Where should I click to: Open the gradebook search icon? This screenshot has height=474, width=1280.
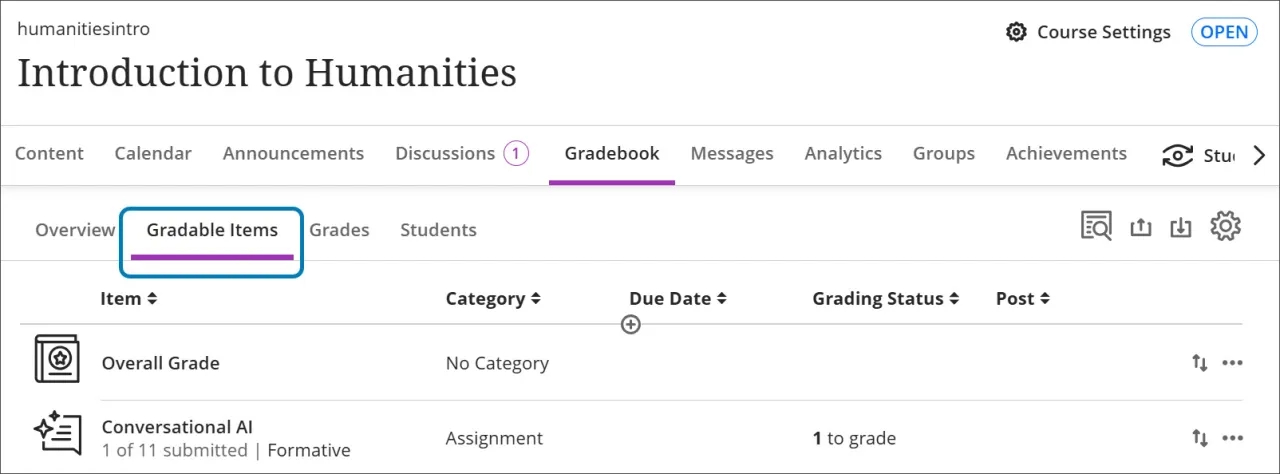coord(1096,227)
